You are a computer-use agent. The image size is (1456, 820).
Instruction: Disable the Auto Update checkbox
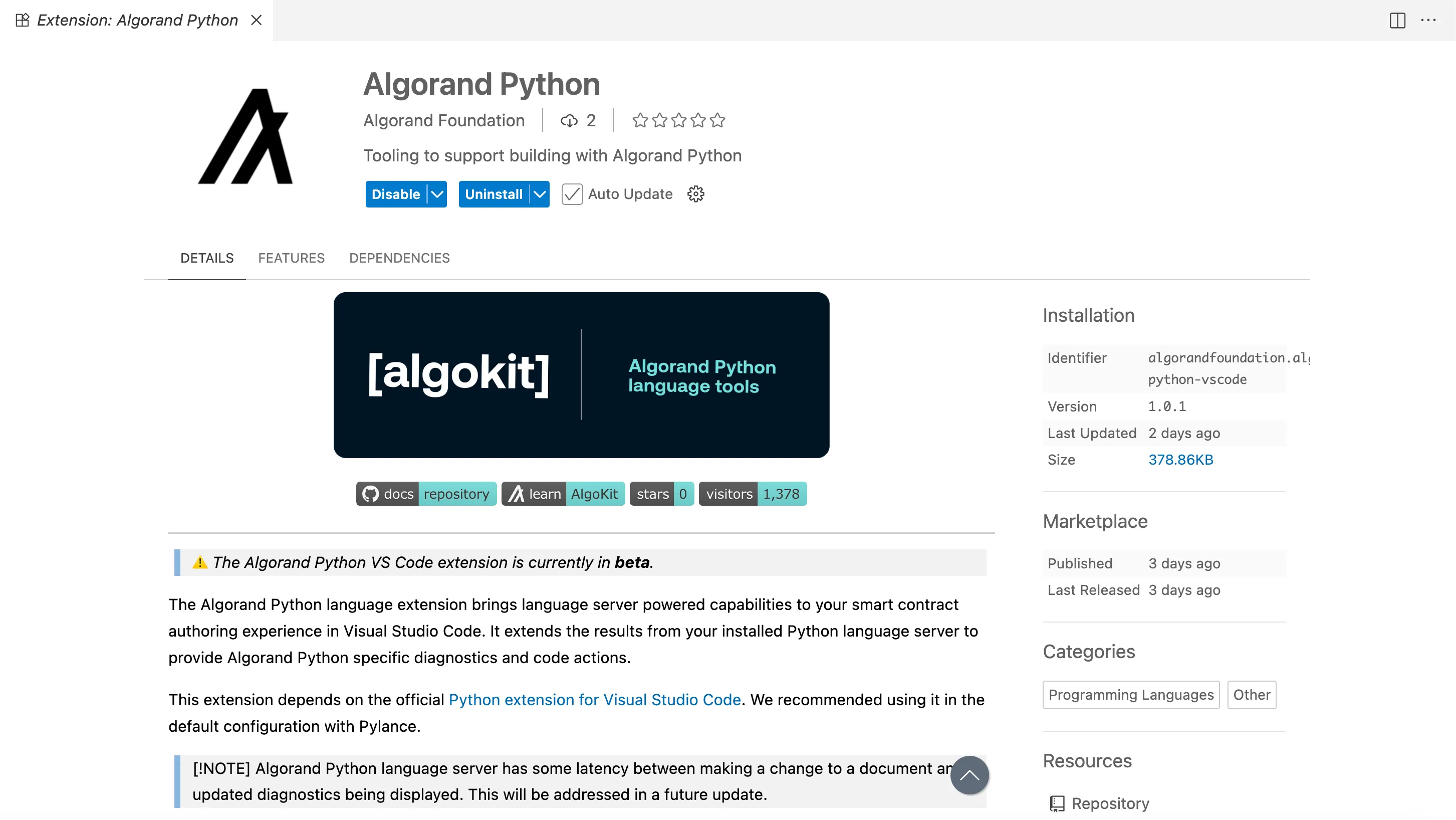[572, 194]
